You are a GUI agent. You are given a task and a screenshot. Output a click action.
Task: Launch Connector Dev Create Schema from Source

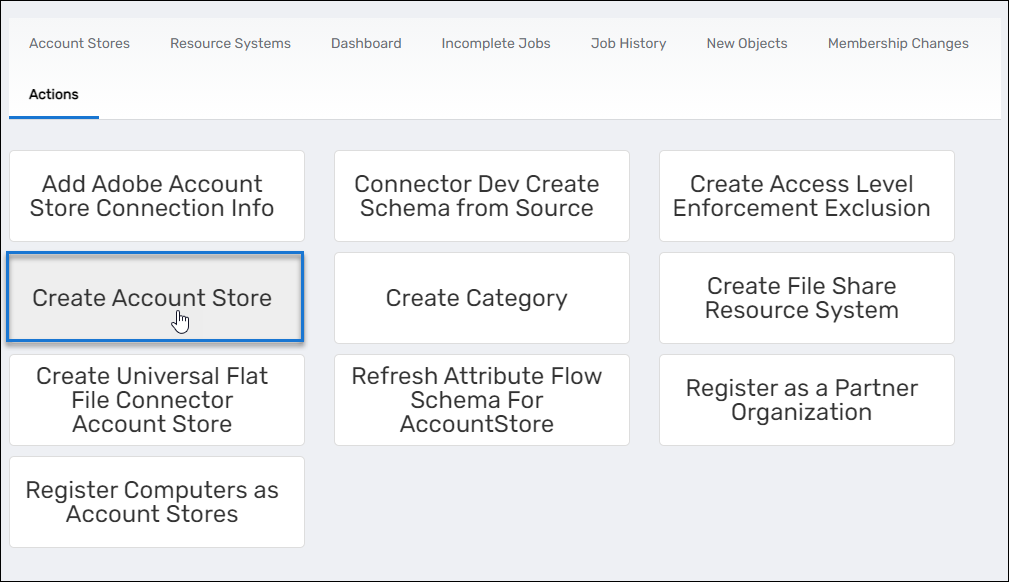point(481,196)
